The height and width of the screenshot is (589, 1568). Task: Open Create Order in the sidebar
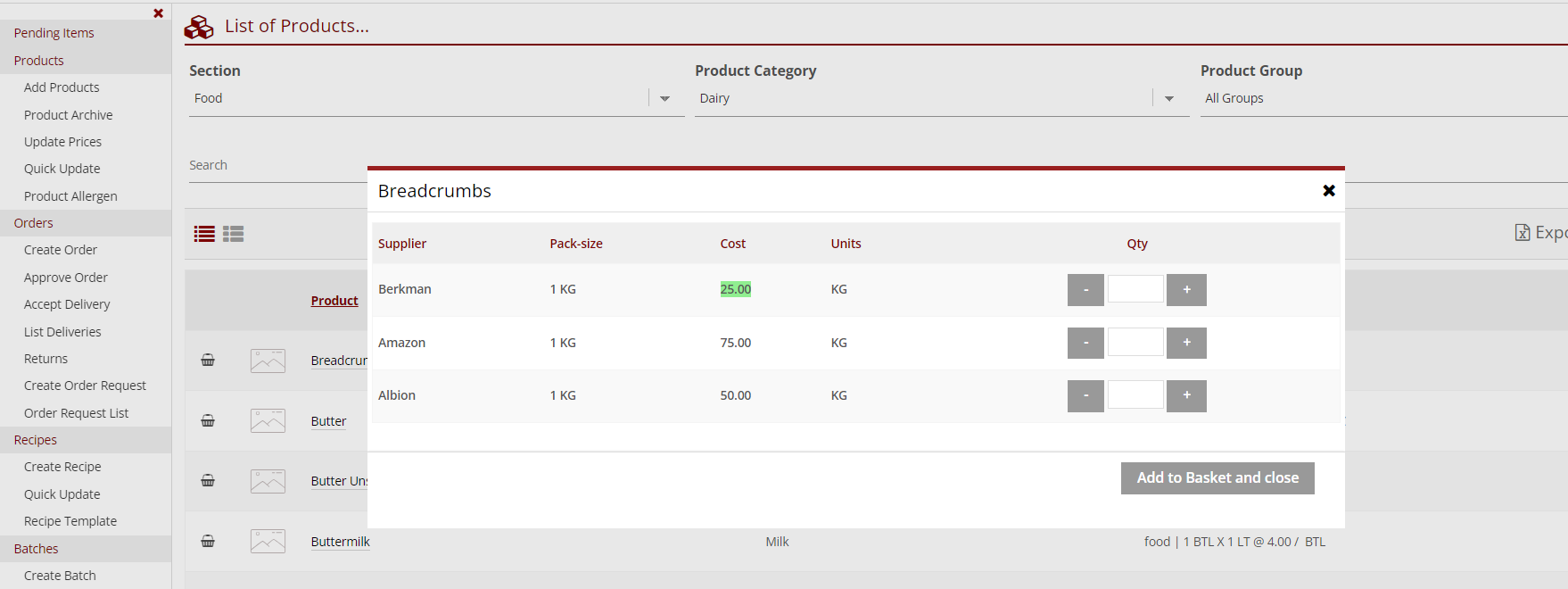(x=61, y=250)
